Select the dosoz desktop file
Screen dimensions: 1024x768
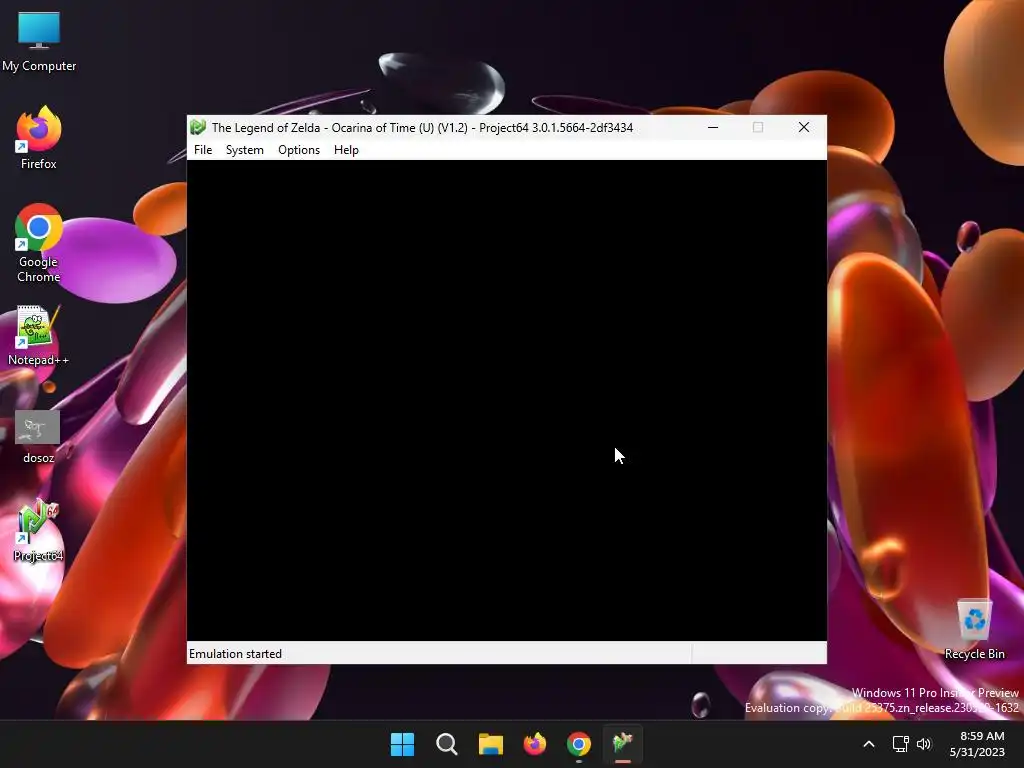coord(39,436)
